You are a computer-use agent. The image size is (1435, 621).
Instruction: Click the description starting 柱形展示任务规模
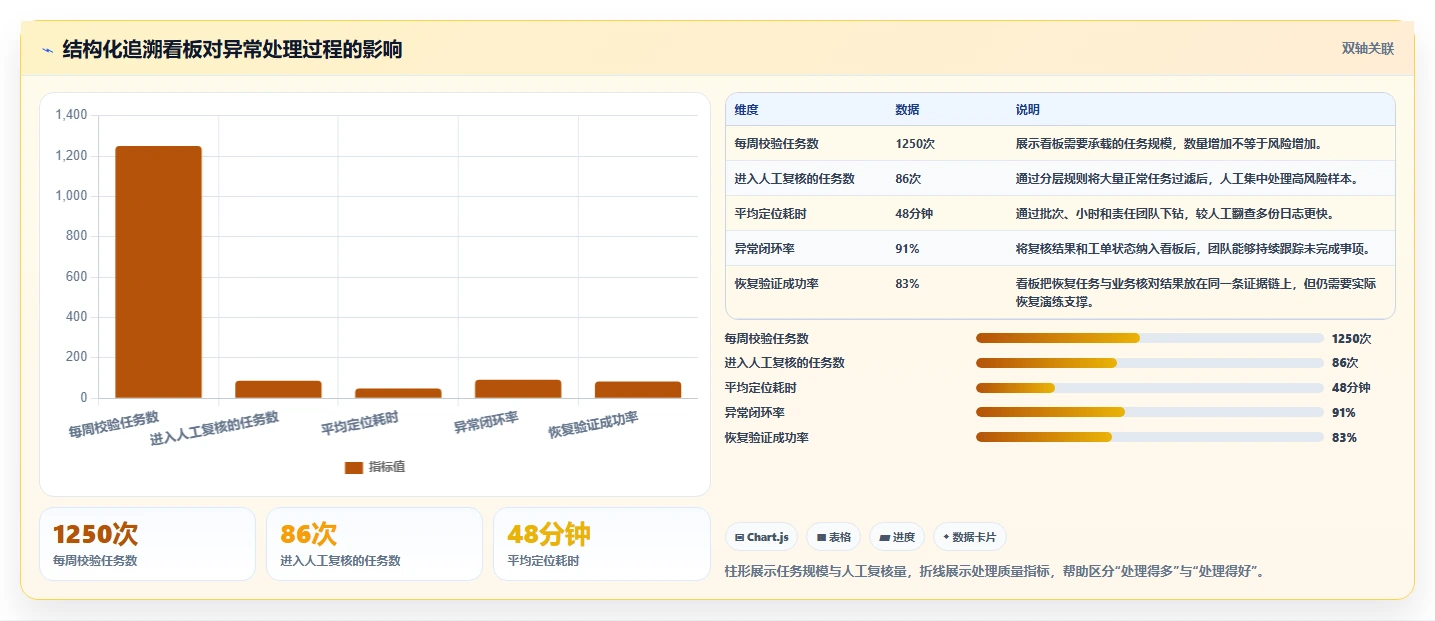point(995,572)
